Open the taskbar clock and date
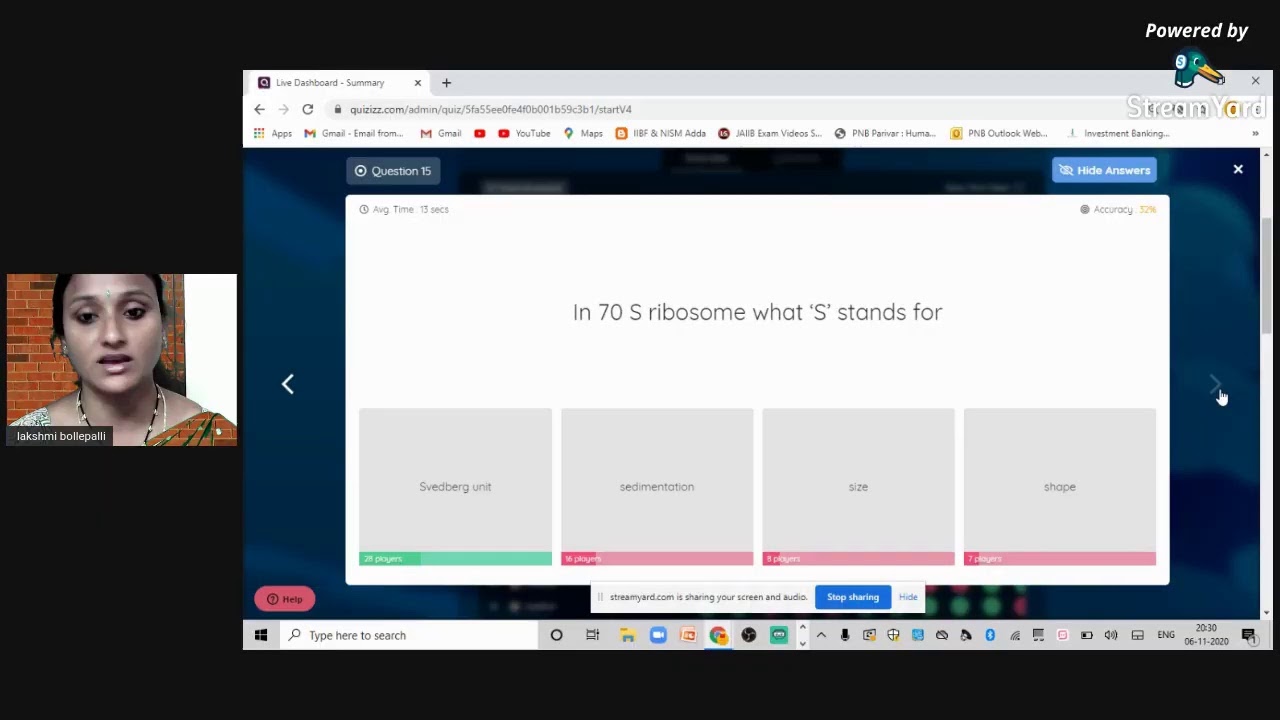Viewport: 1280px width, 720px height. (x=1206, y=635)
